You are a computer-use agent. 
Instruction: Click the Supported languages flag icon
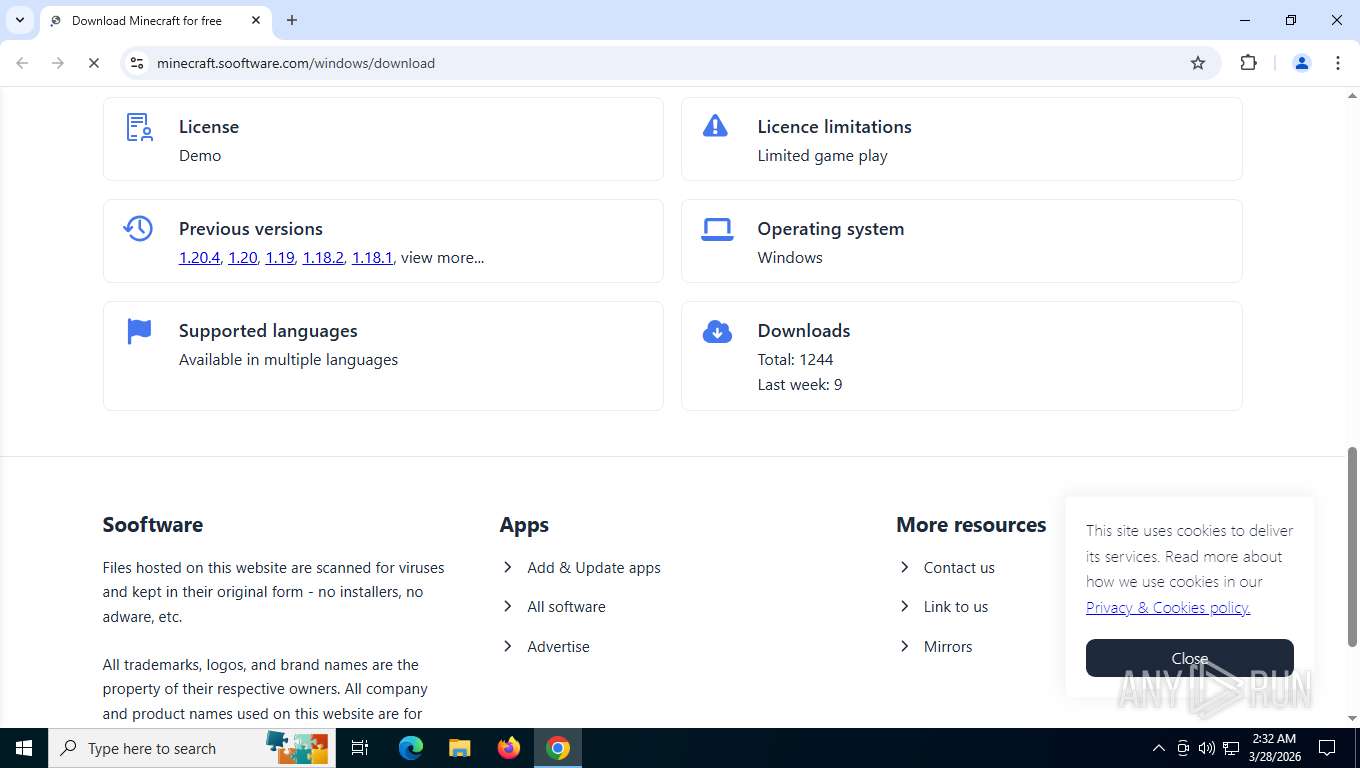pos(139,331)
